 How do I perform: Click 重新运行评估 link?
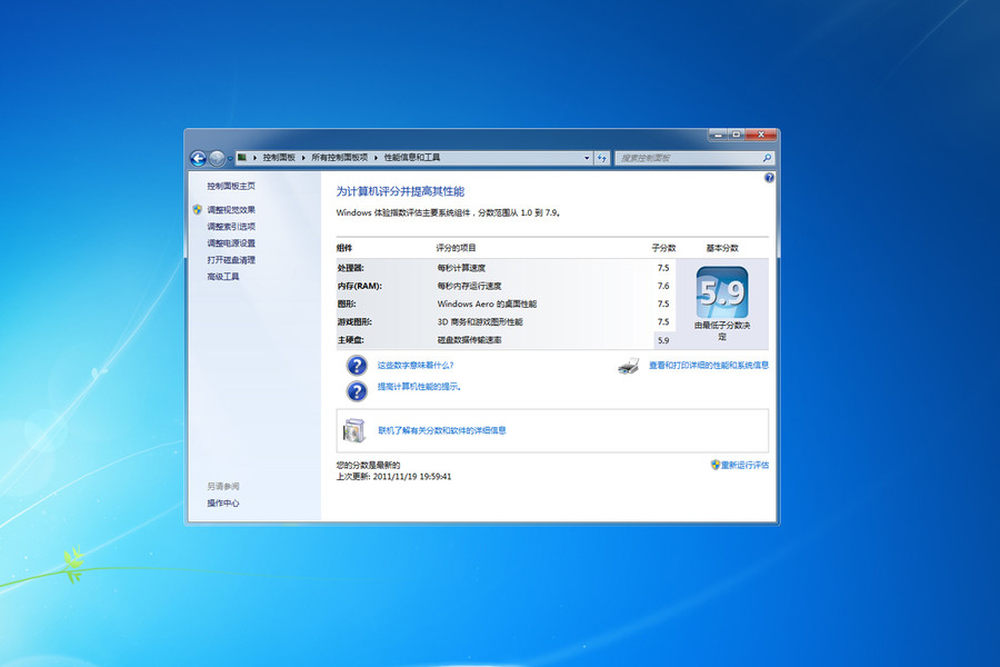tap(744, 465)
